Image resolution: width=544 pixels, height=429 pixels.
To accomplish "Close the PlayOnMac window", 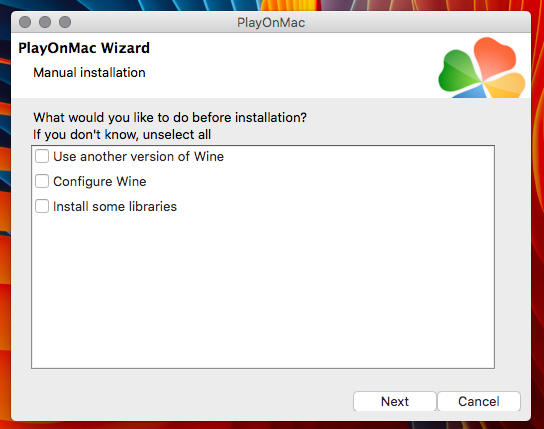I will coord(25,22).
